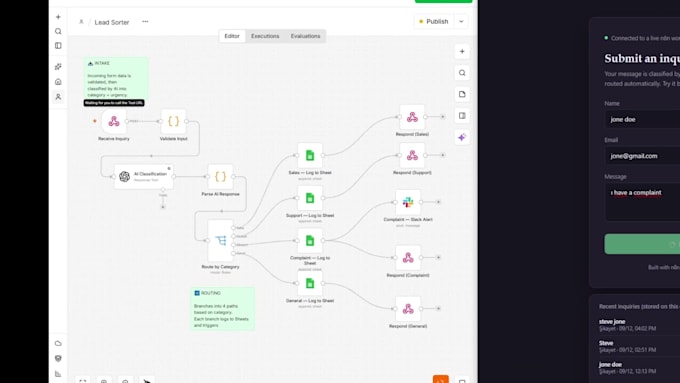Viewport: 680px width, 383px height.
Task: Select the Complaint — Slack Alert node
Action: coord(408,202)
